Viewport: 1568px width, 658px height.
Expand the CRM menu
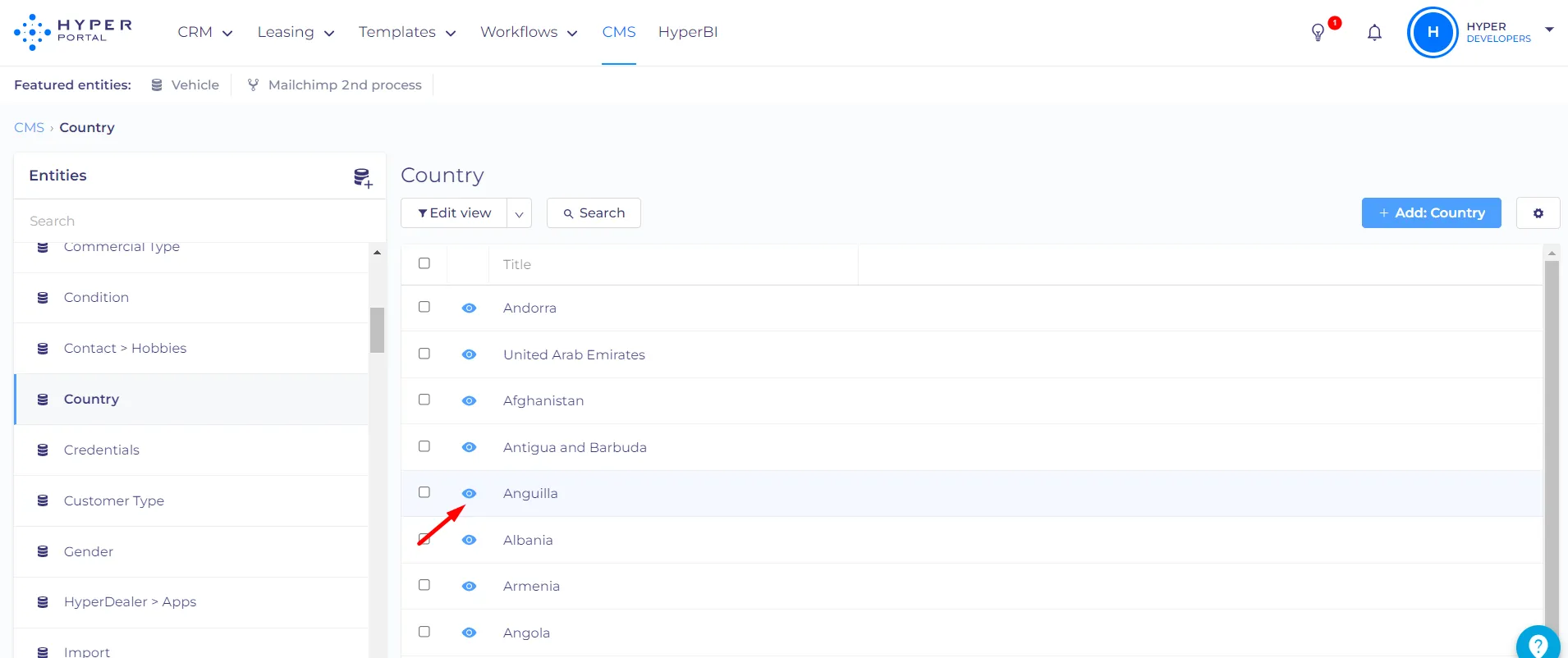(x=205, y=32)
